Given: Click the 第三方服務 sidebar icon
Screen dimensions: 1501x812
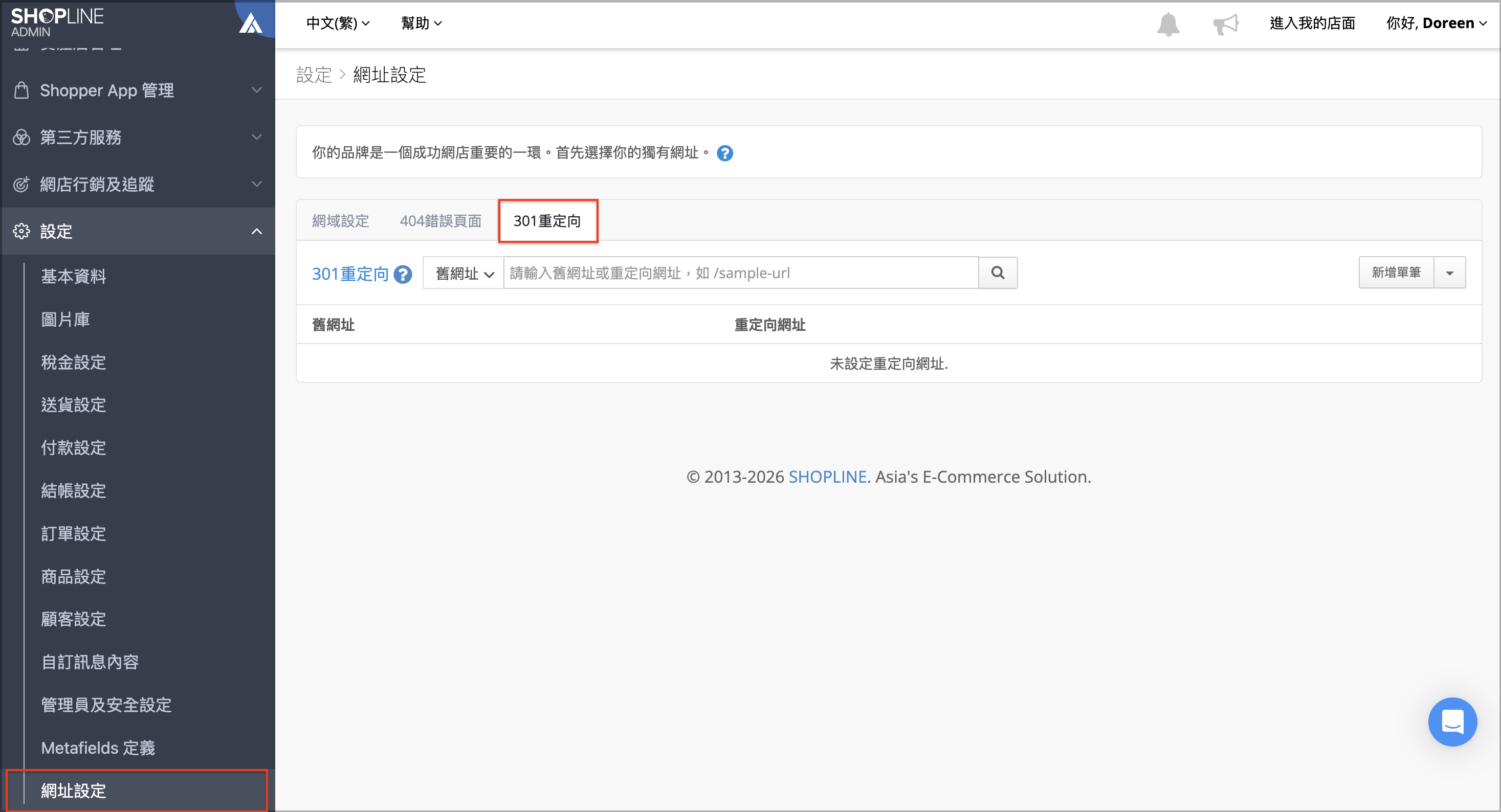Looking at the screenshot, I should [21, 138].
